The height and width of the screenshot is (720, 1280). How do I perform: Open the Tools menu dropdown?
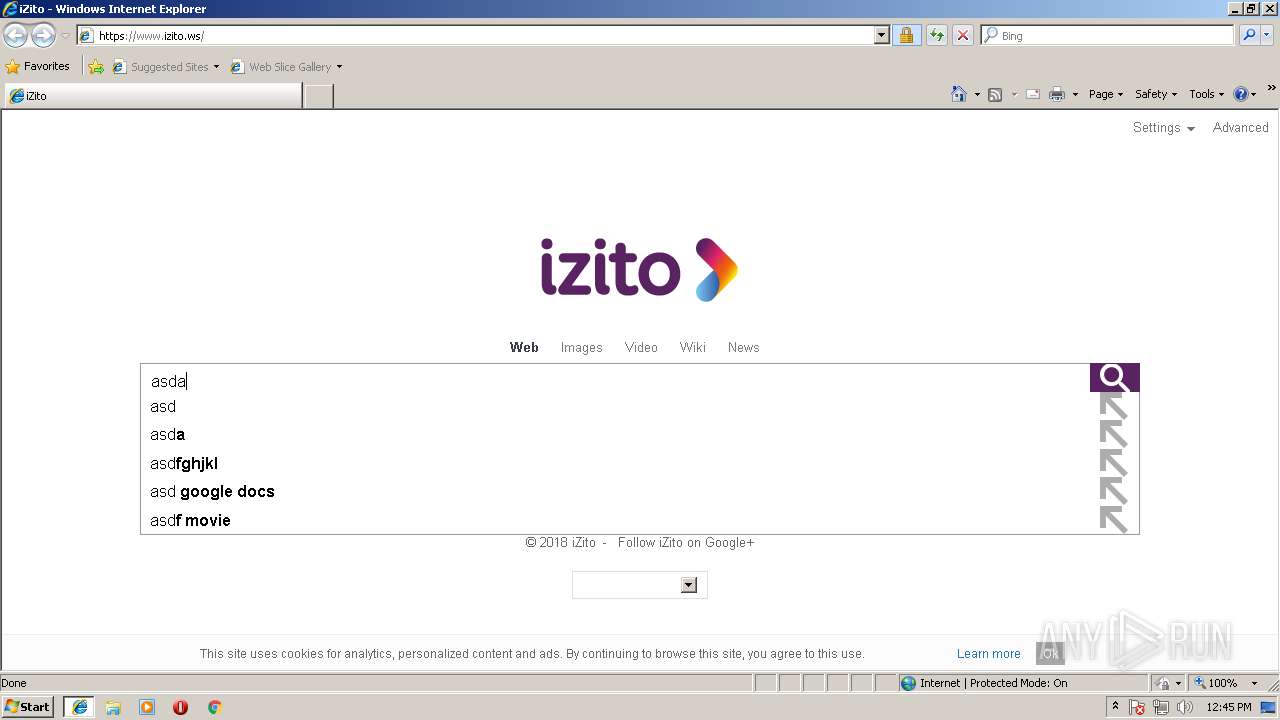1207,94
